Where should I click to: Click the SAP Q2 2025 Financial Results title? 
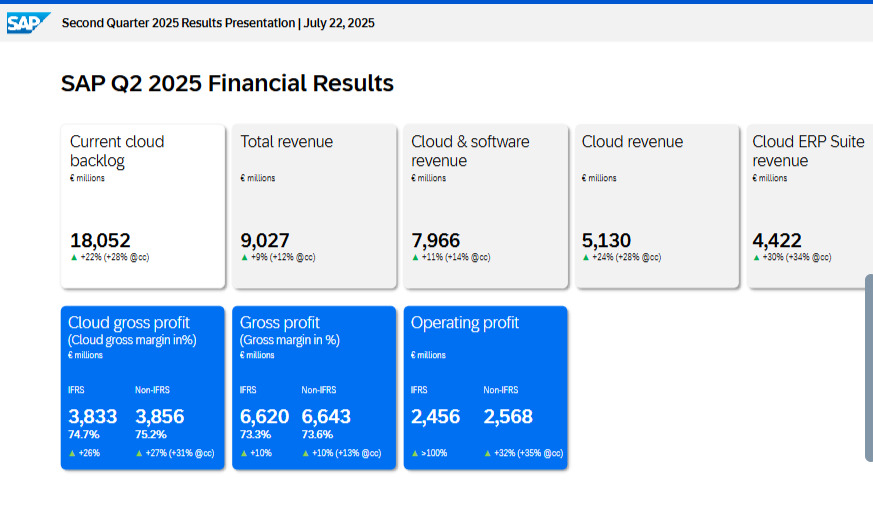pos(227,83)
